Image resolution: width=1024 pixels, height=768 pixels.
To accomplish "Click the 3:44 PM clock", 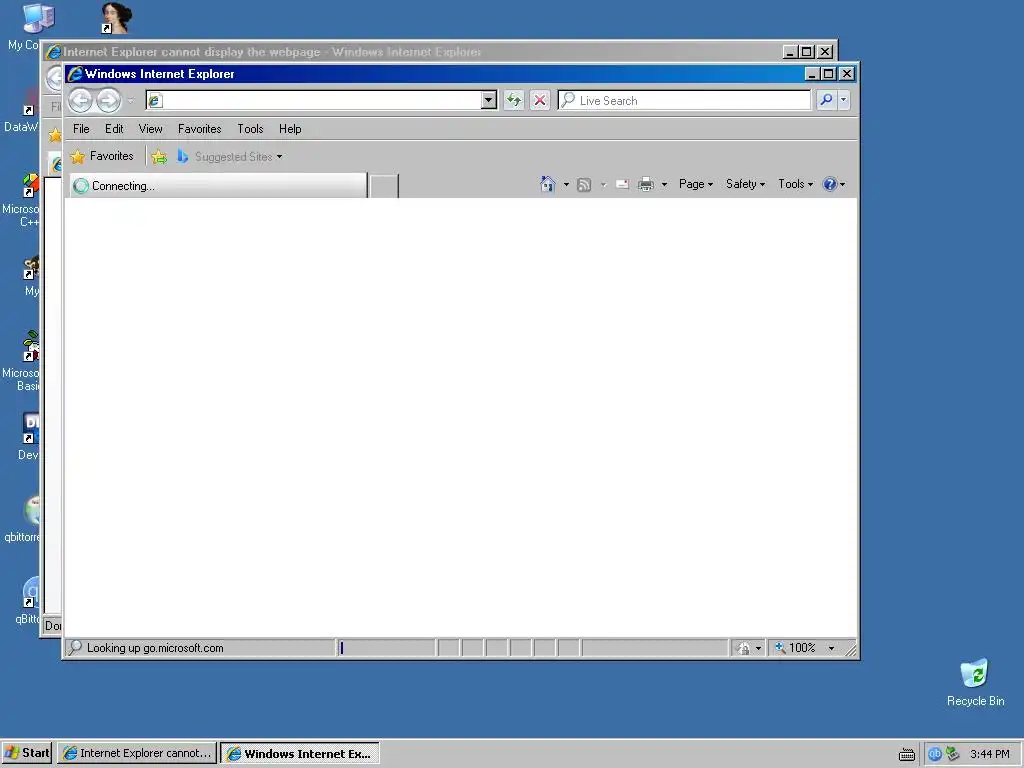I will (989, 754).
